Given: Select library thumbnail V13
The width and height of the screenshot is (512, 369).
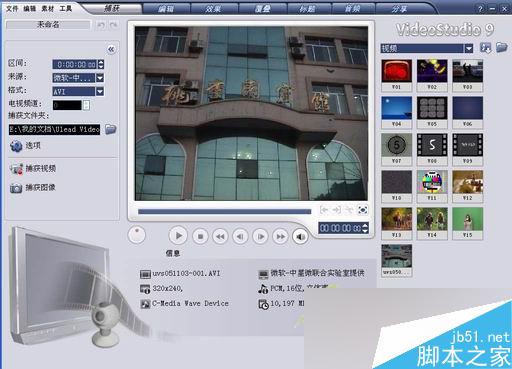Looking at the screenshot, I should tap(396, 223).
